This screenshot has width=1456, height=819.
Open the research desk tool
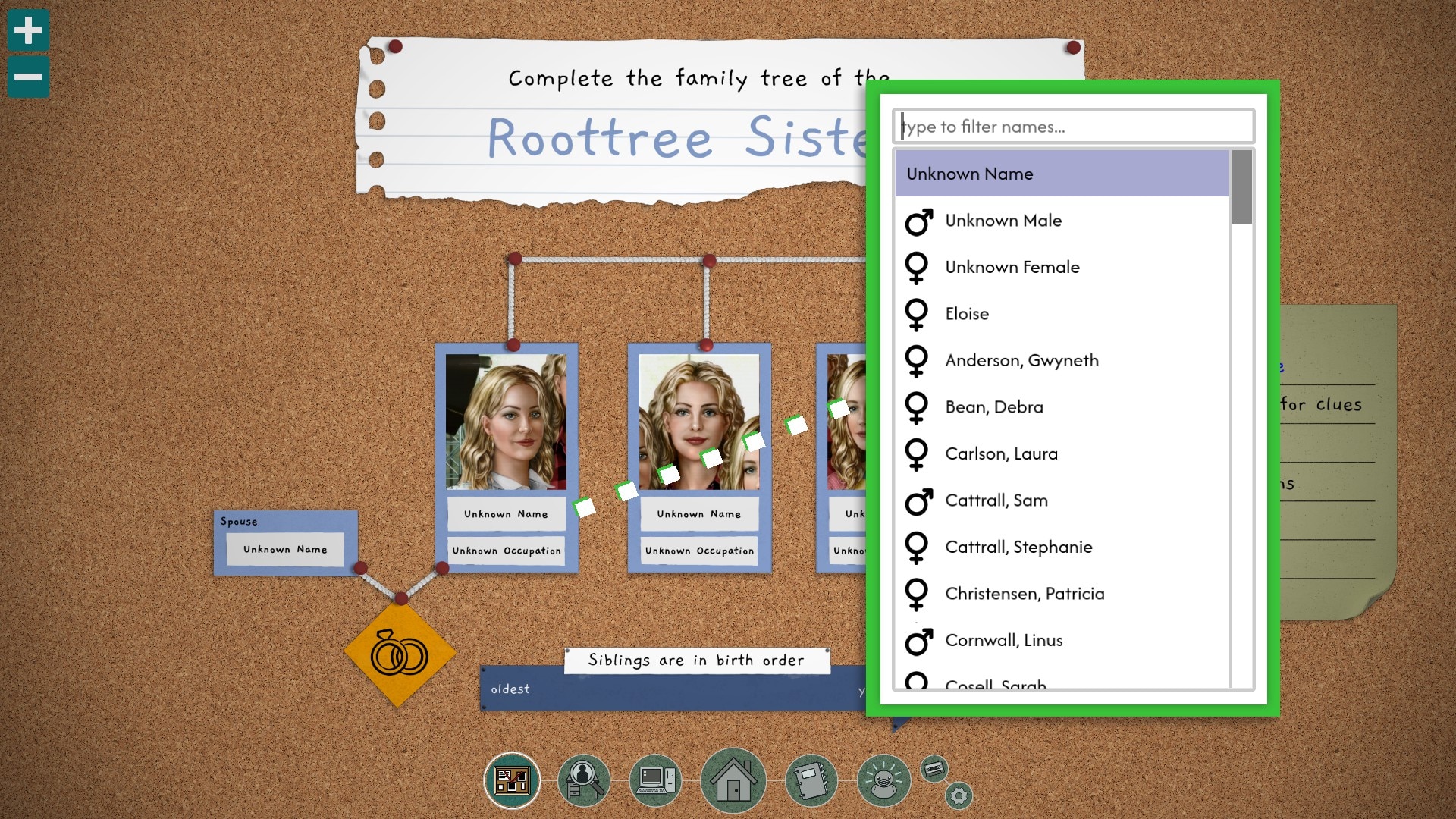(583, 780)
